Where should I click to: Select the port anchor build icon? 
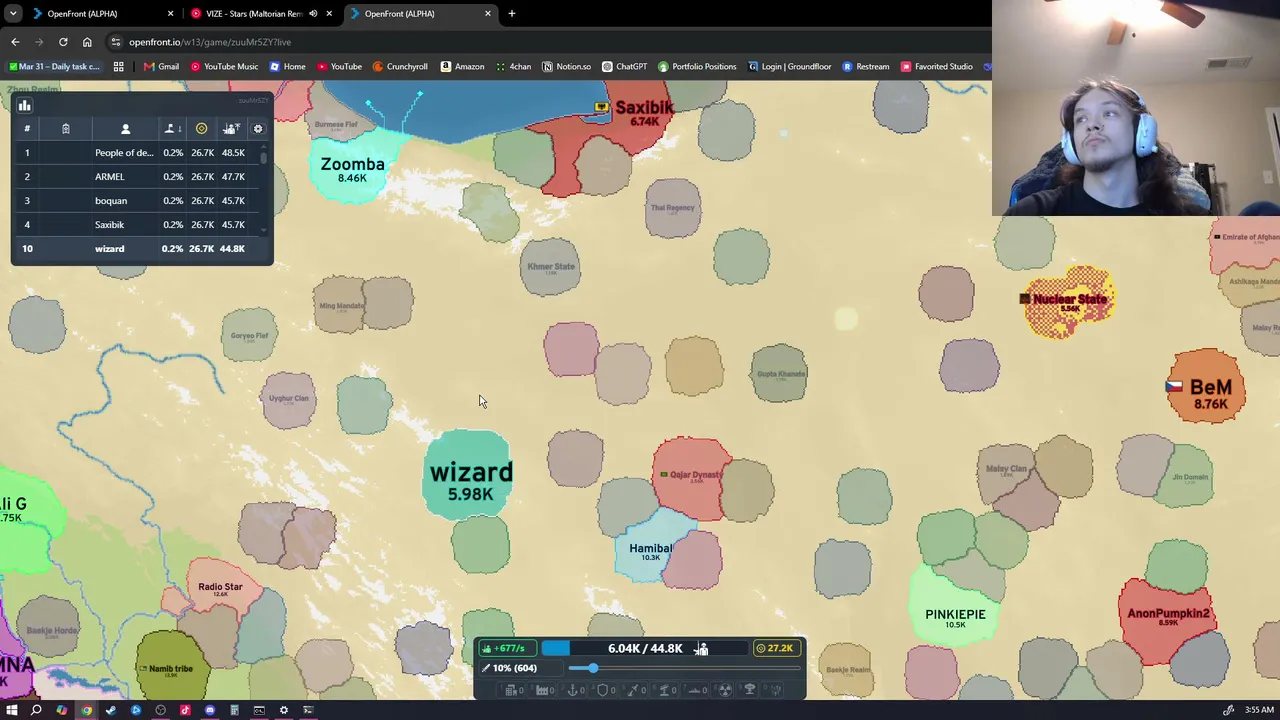click(x=575, y=690)
